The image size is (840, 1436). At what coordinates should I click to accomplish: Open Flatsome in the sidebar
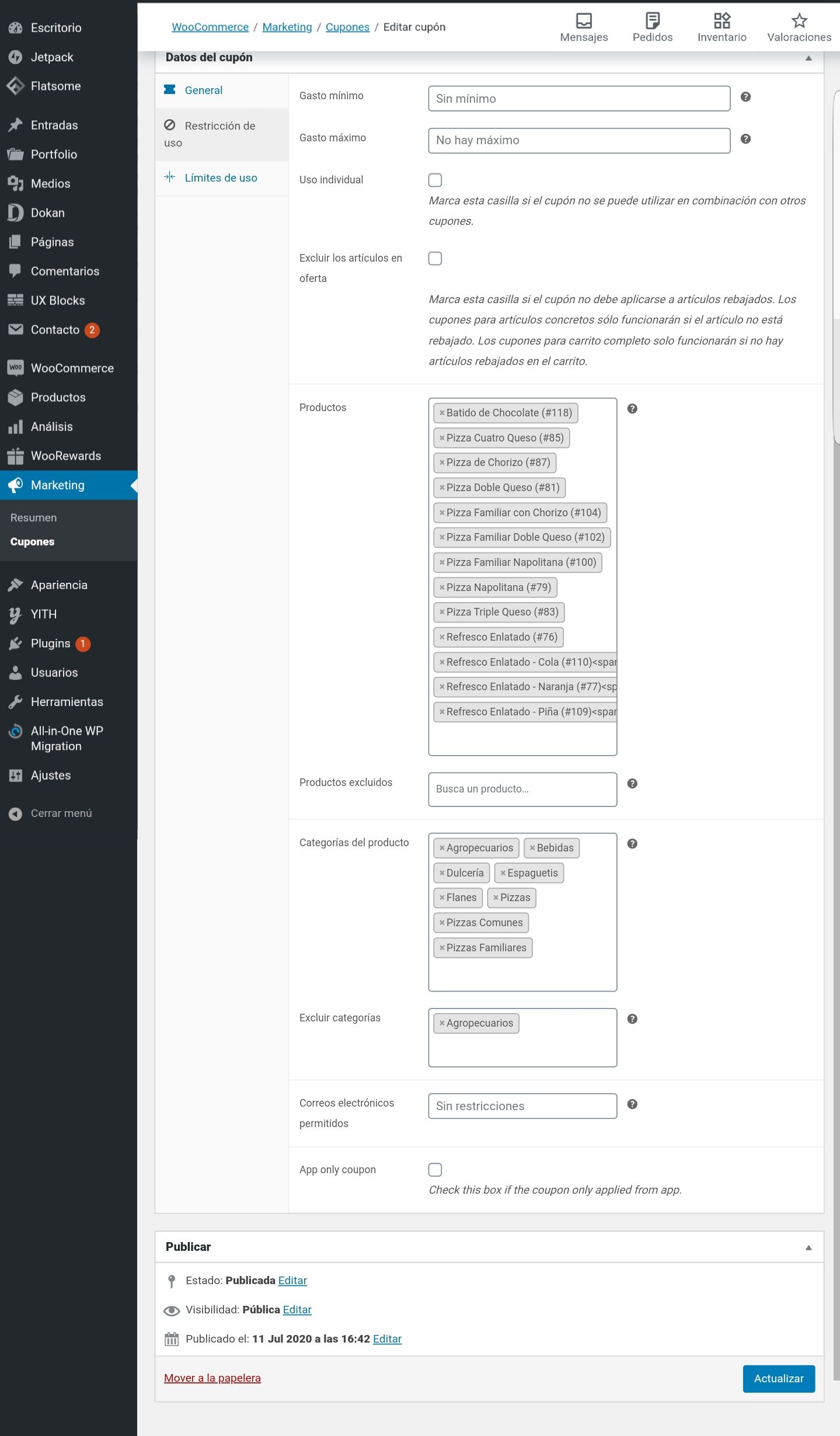point(68,86)
